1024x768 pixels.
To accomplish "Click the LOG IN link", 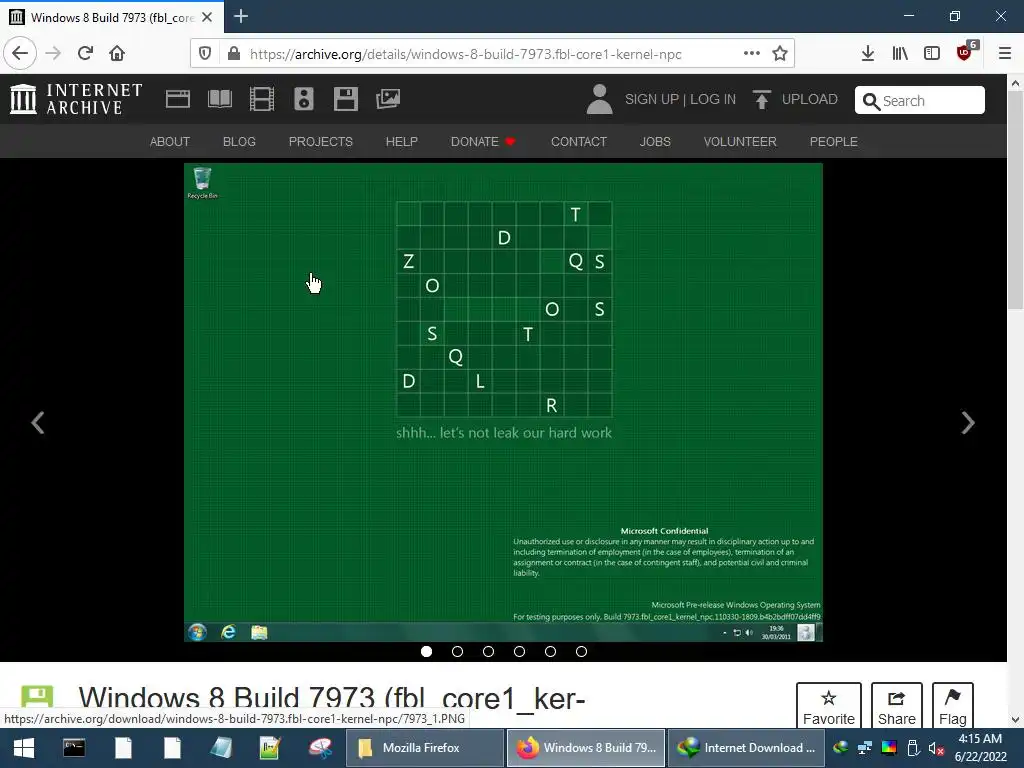I will 713,99.
